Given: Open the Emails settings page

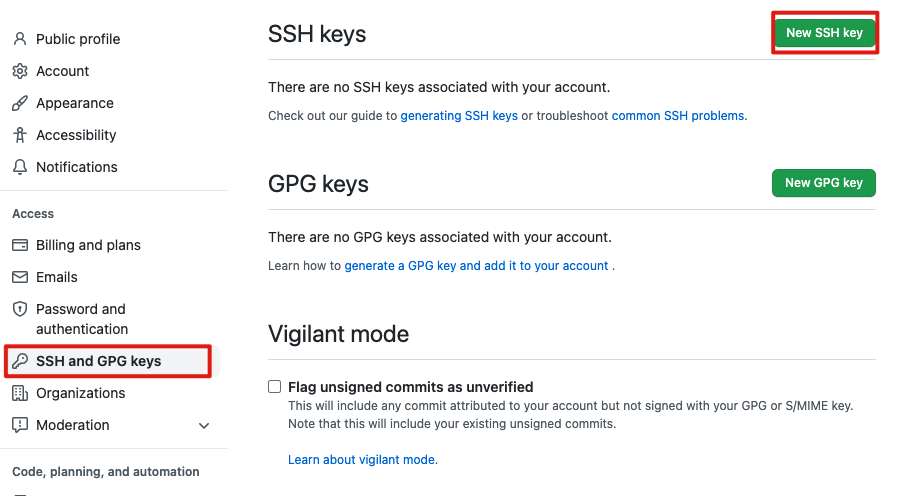Looking at the screenshot, I should tap(57, 277).
